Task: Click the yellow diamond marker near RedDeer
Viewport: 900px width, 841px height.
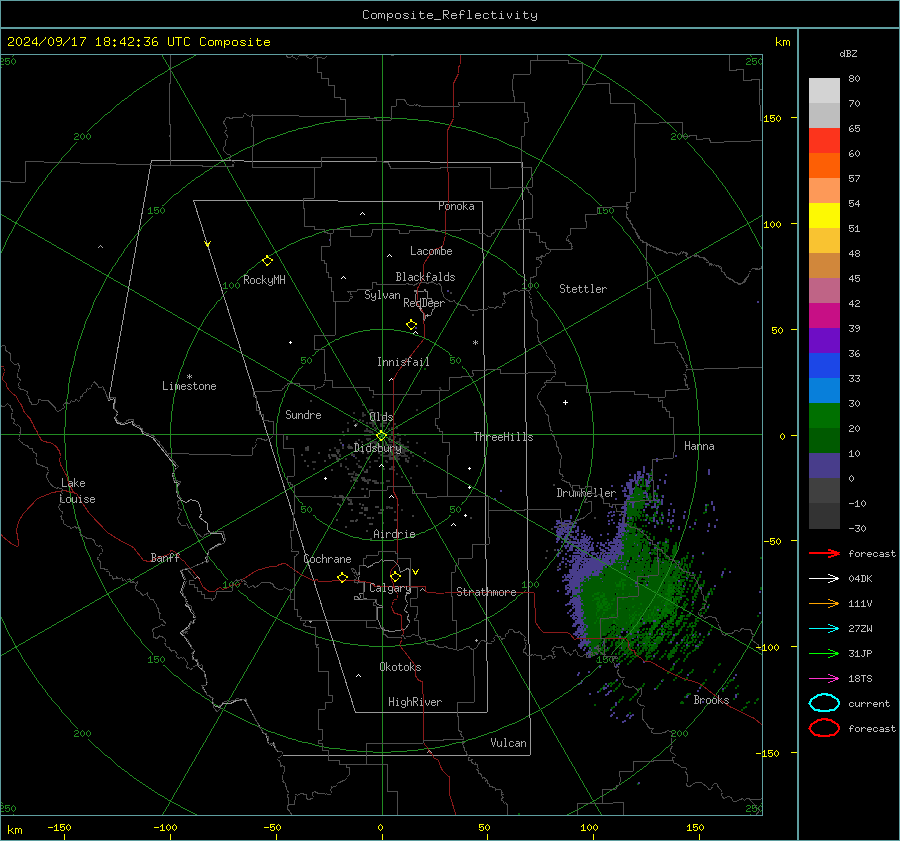Action: (x=411, y=325)
